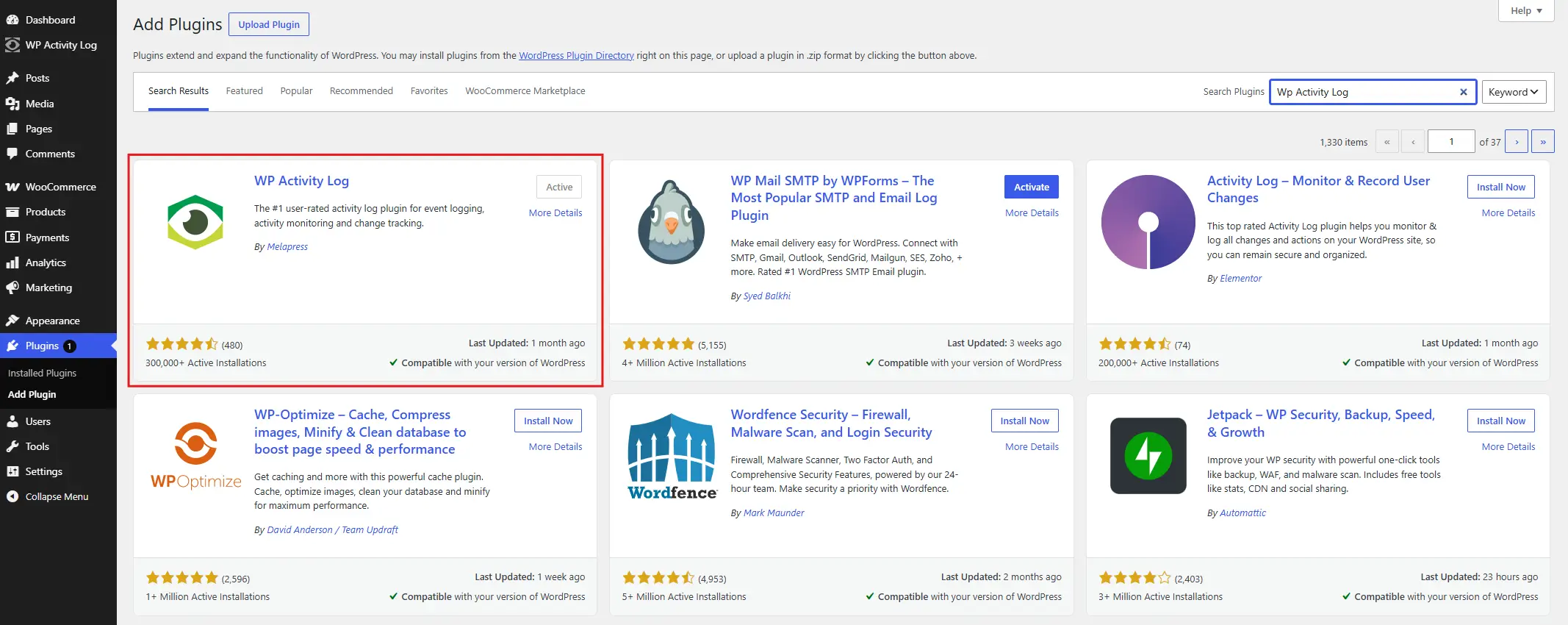Open the Jetpack plugin title link

[x=1321, y=424]
